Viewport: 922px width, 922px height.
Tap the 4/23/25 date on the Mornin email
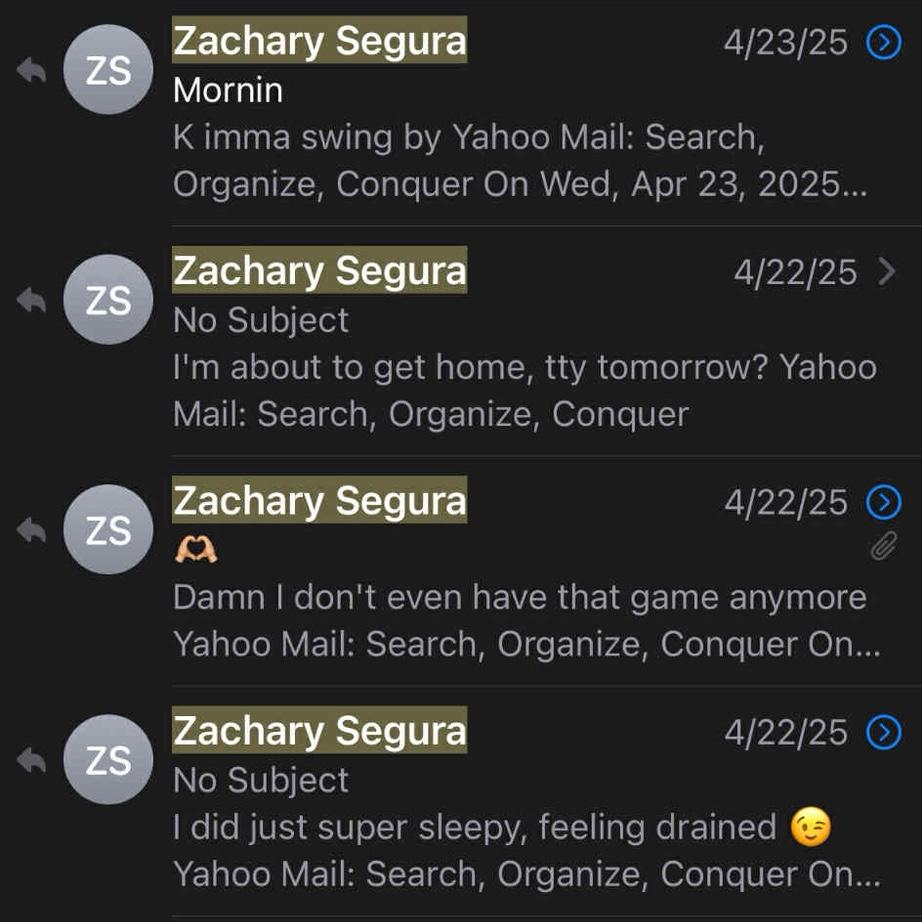click(785, 42)
